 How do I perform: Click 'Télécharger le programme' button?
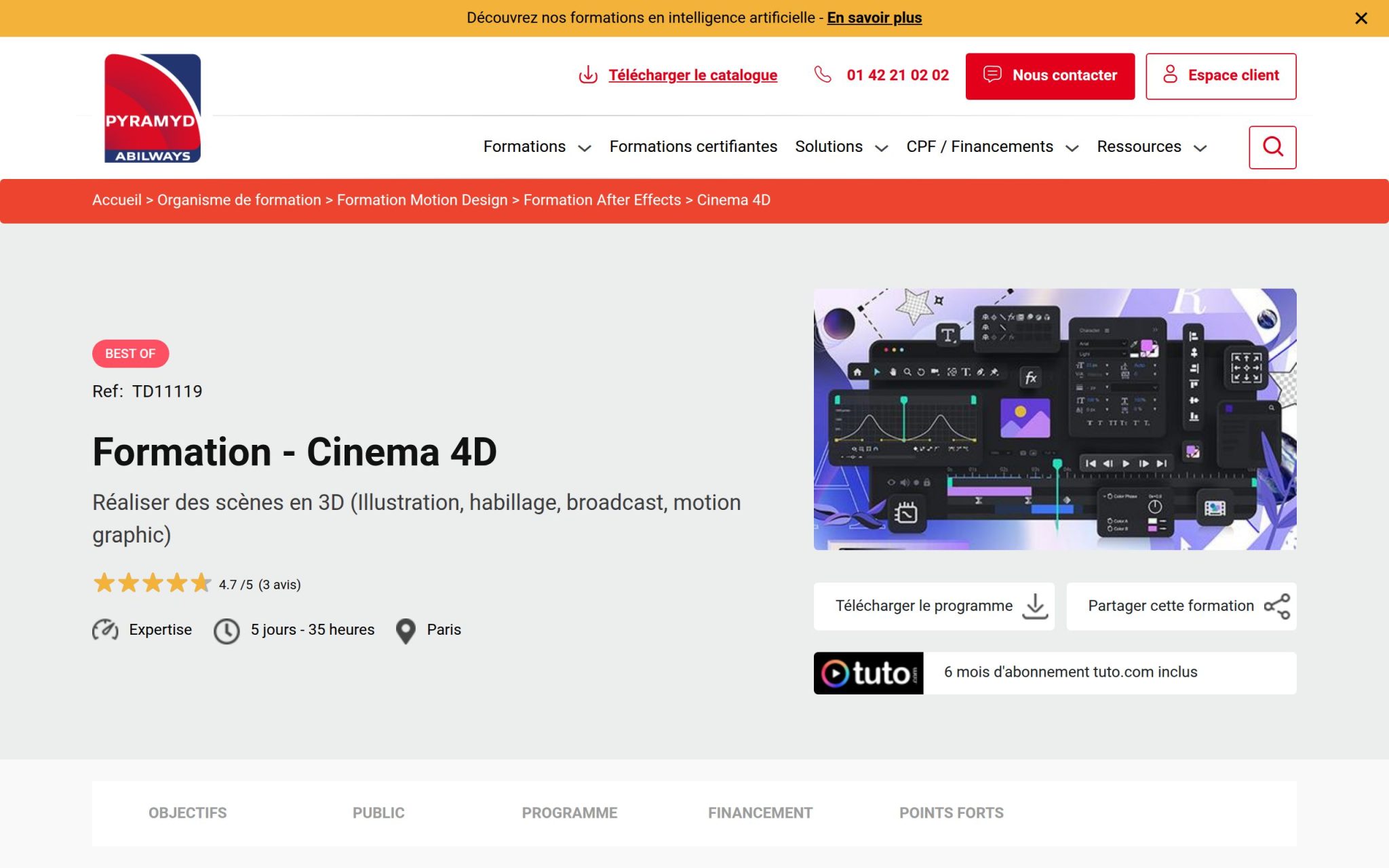[x=934, y=606]
